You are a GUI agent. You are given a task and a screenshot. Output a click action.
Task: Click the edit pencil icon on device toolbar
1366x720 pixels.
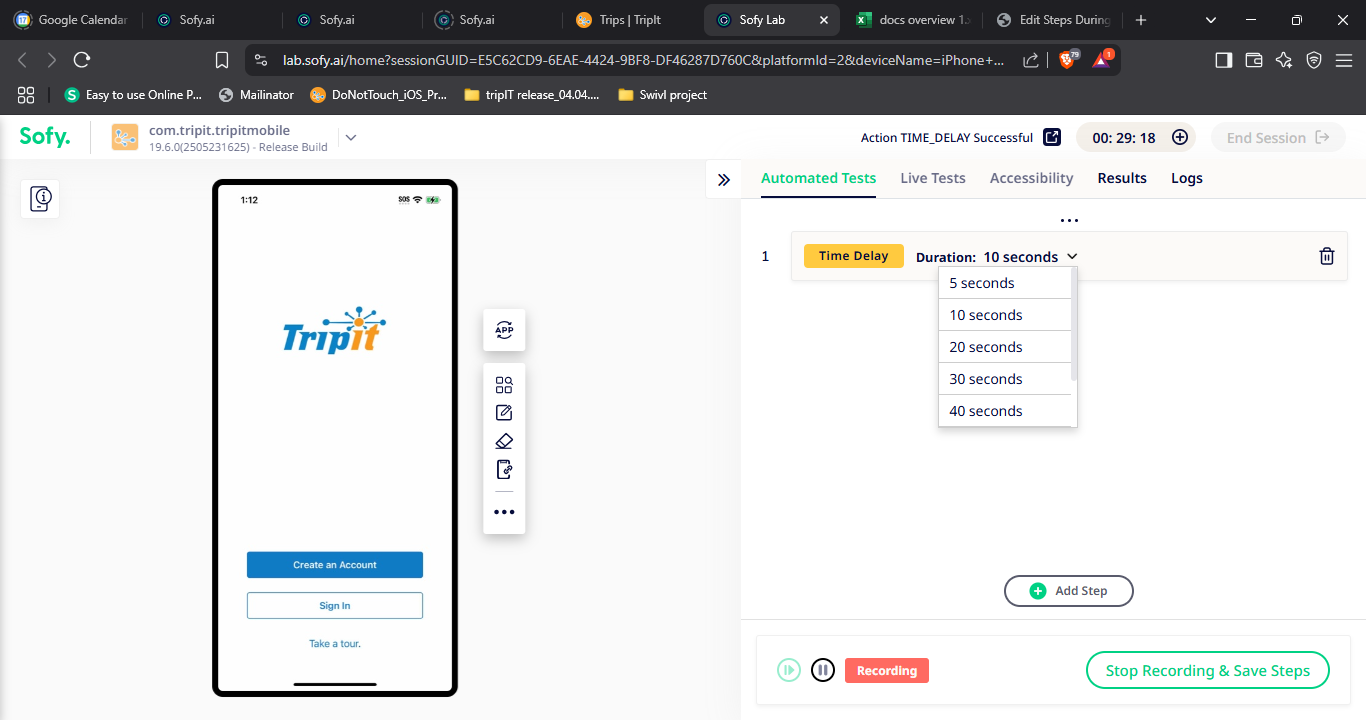tap(504, 413)
